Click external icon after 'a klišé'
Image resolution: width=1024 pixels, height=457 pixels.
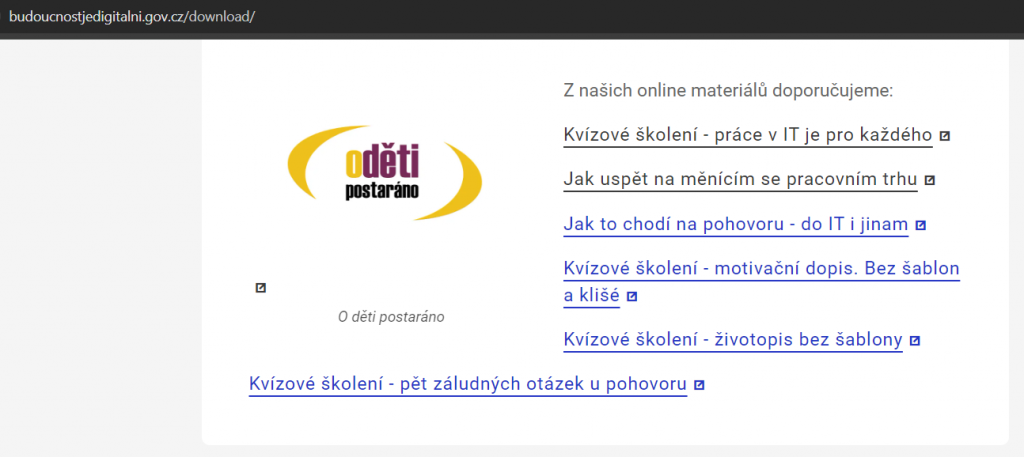[x=632, y=297]
